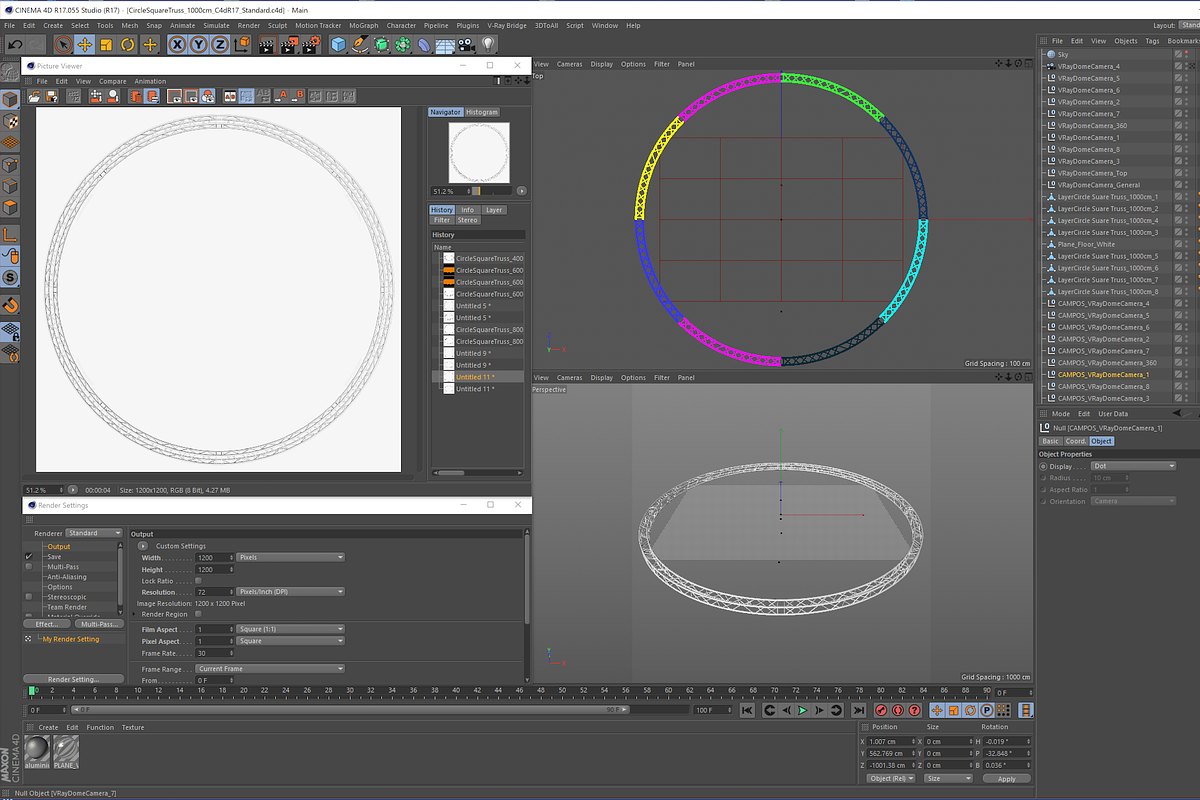
Task: Select the Display radio button in Object Properties
Action: click(1044, 466)
